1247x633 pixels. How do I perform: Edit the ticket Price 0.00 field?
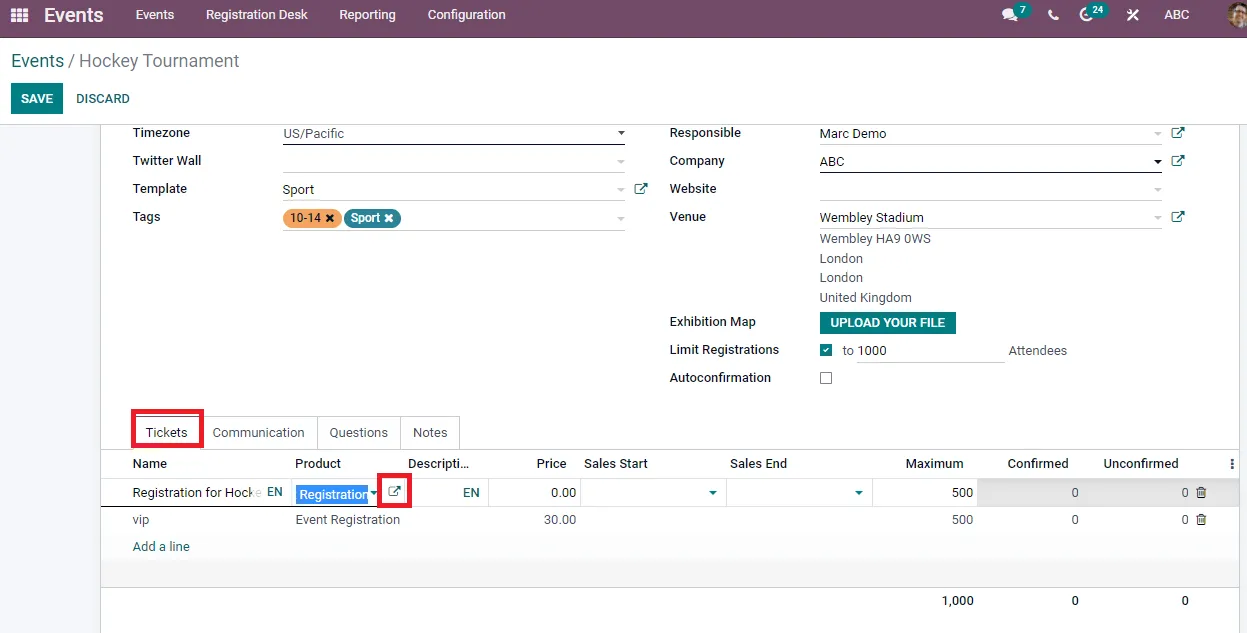point(533,493)
